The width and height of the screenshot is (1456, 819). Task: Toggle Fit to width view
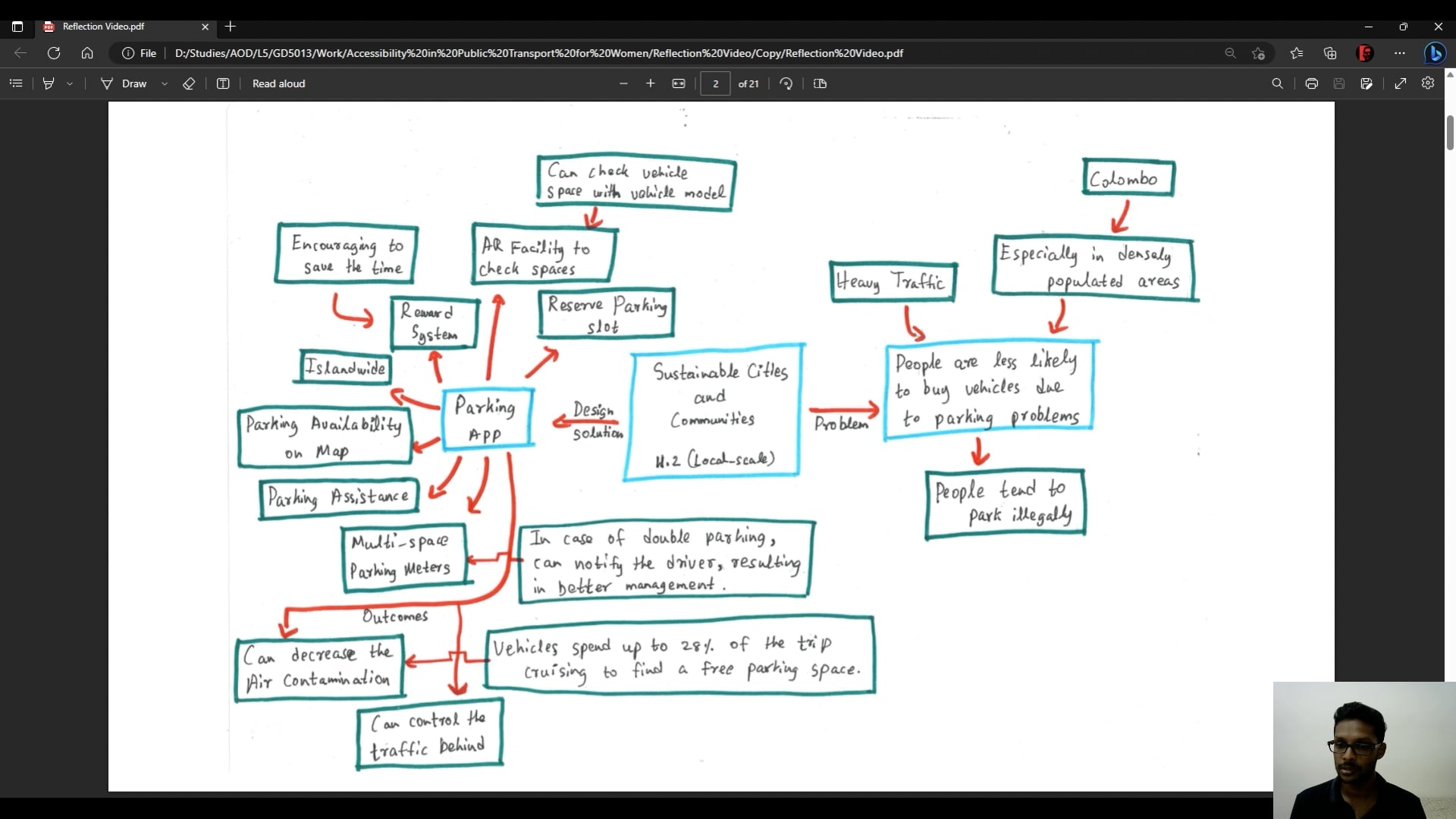tap(679, 83)
